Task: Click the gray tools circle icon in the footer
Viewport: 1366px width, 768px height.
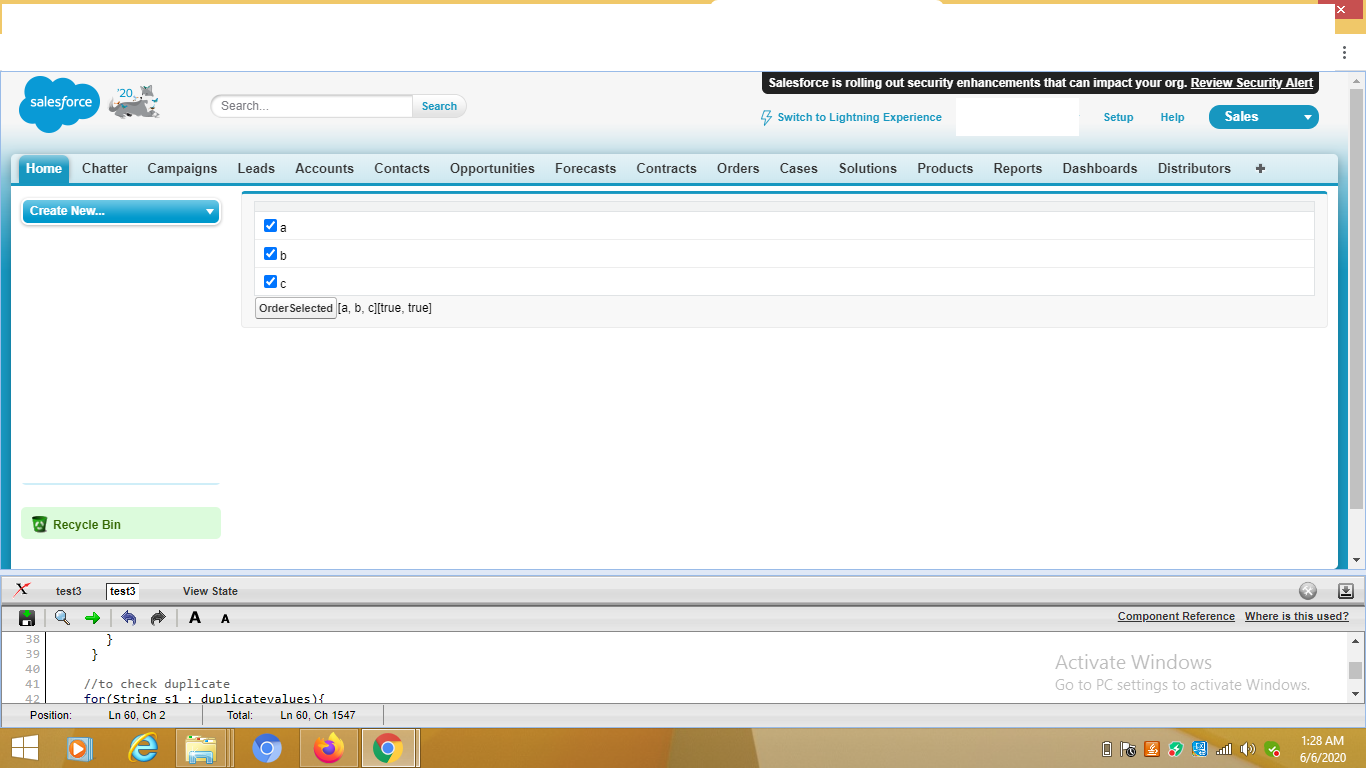Action: [x=1307, y=591]
